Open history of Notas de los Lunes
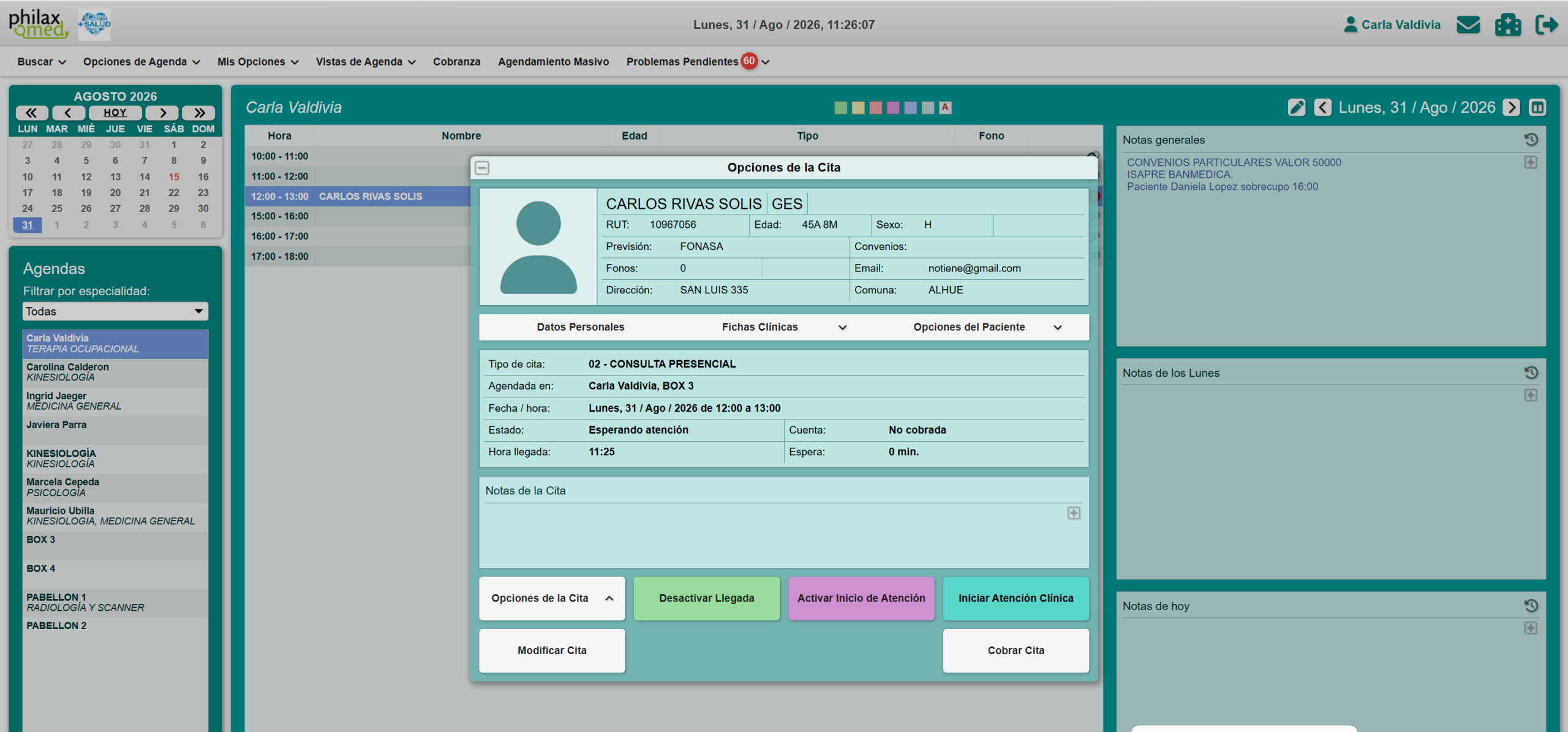 [x=1531, y=372]
